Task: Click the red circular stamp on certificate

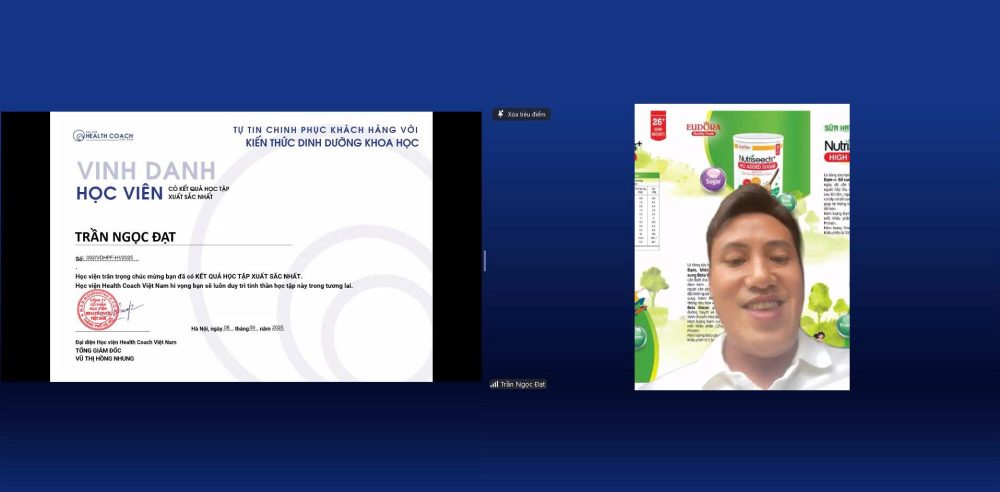Action: point(98,310)
